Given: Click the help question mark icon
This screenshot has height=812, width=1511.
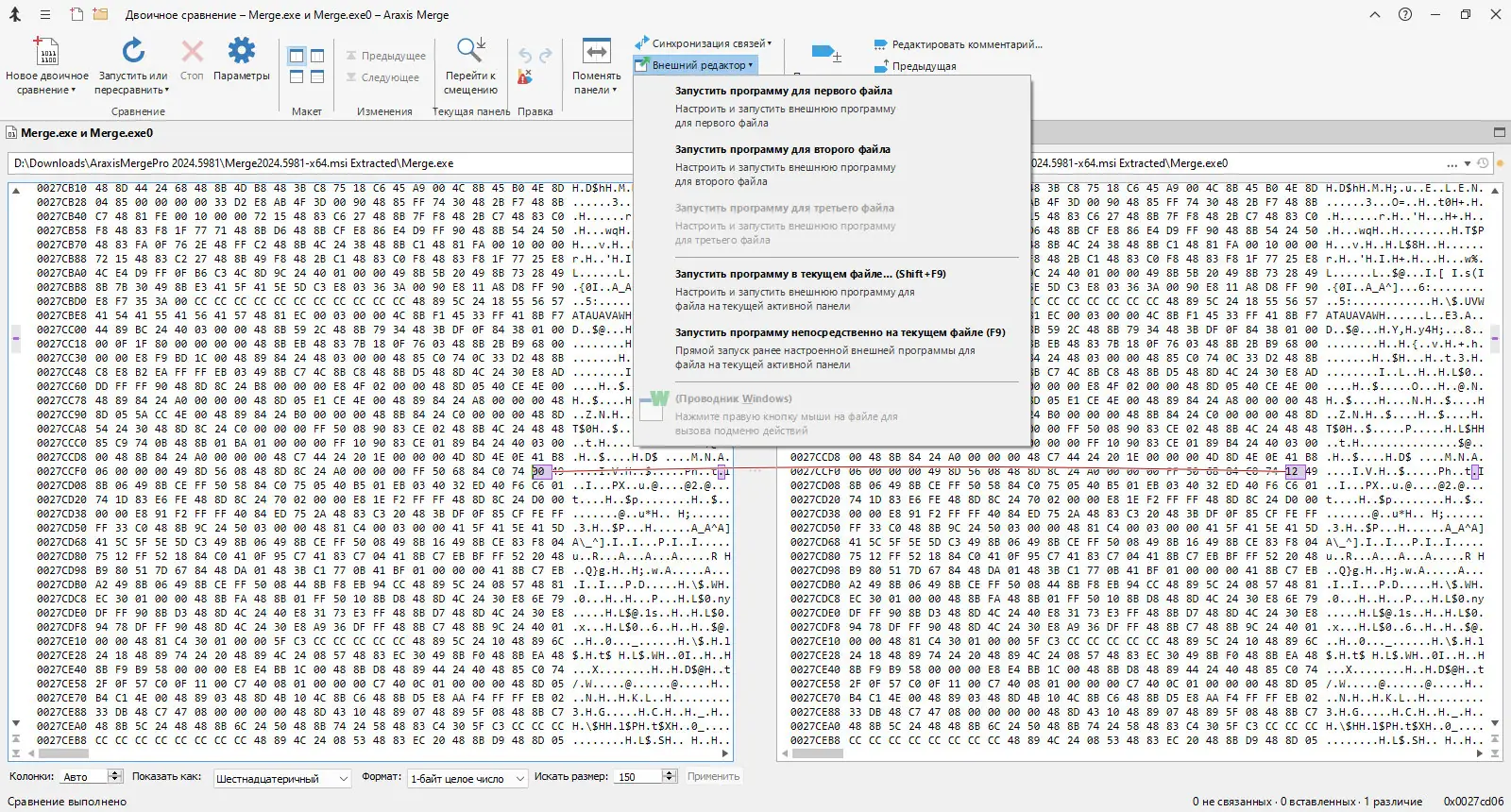Looking at the screenshot, I should (1405, 15).
